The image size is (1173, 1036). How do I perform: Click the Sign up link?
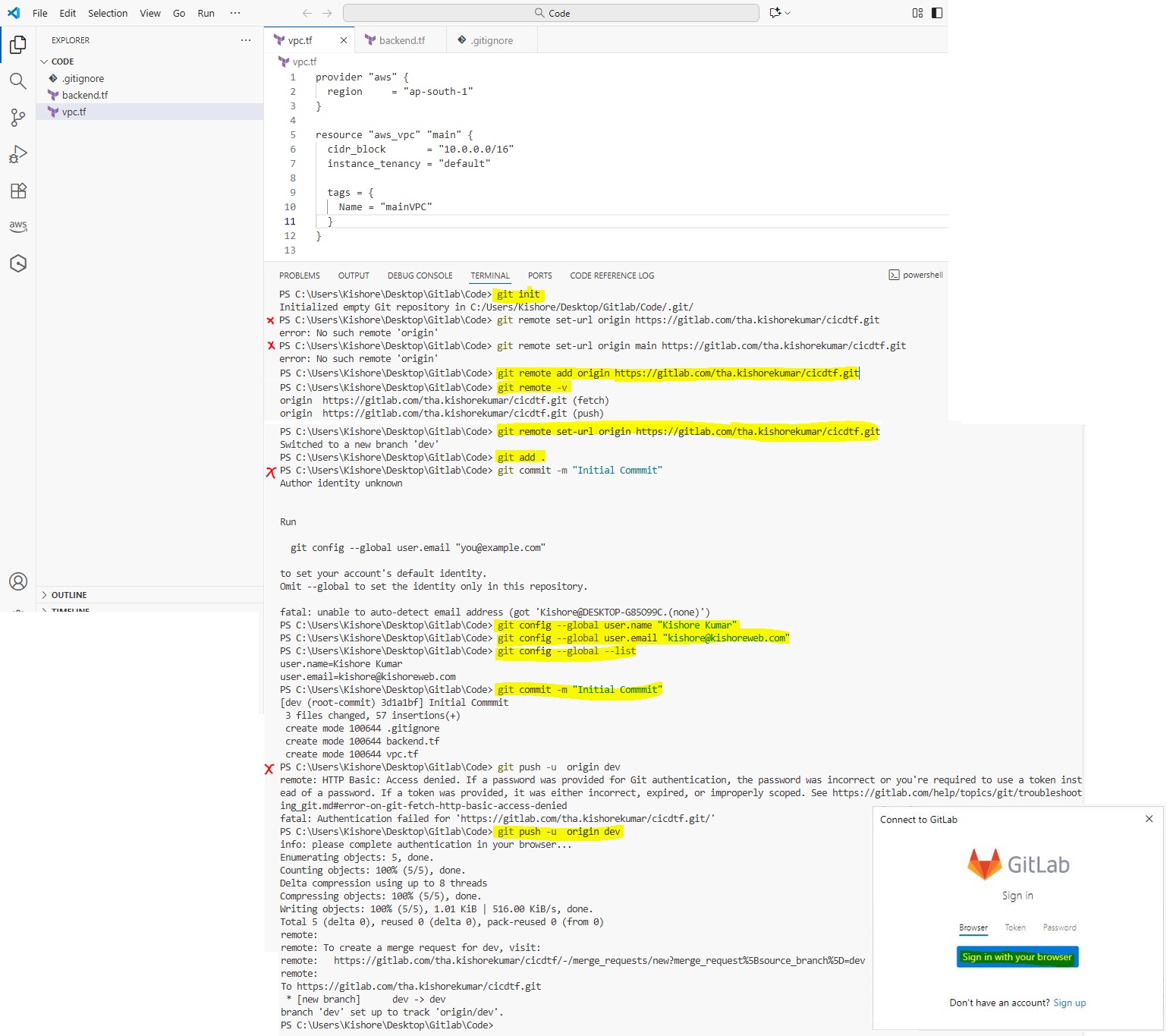[1069, 1003]
